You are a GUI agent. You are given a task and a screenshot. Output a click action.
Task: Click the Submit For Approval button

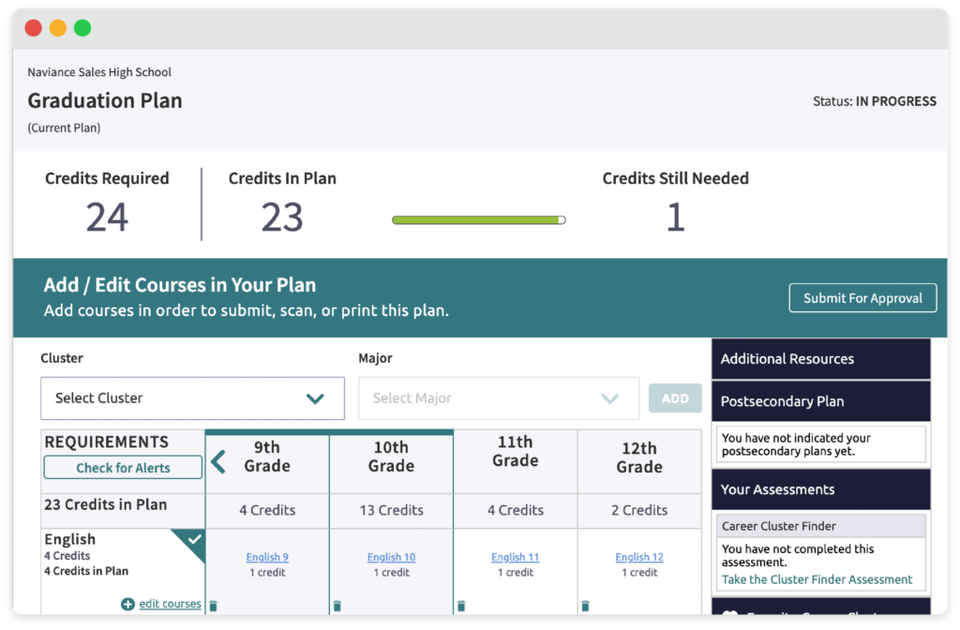(862, 297)
